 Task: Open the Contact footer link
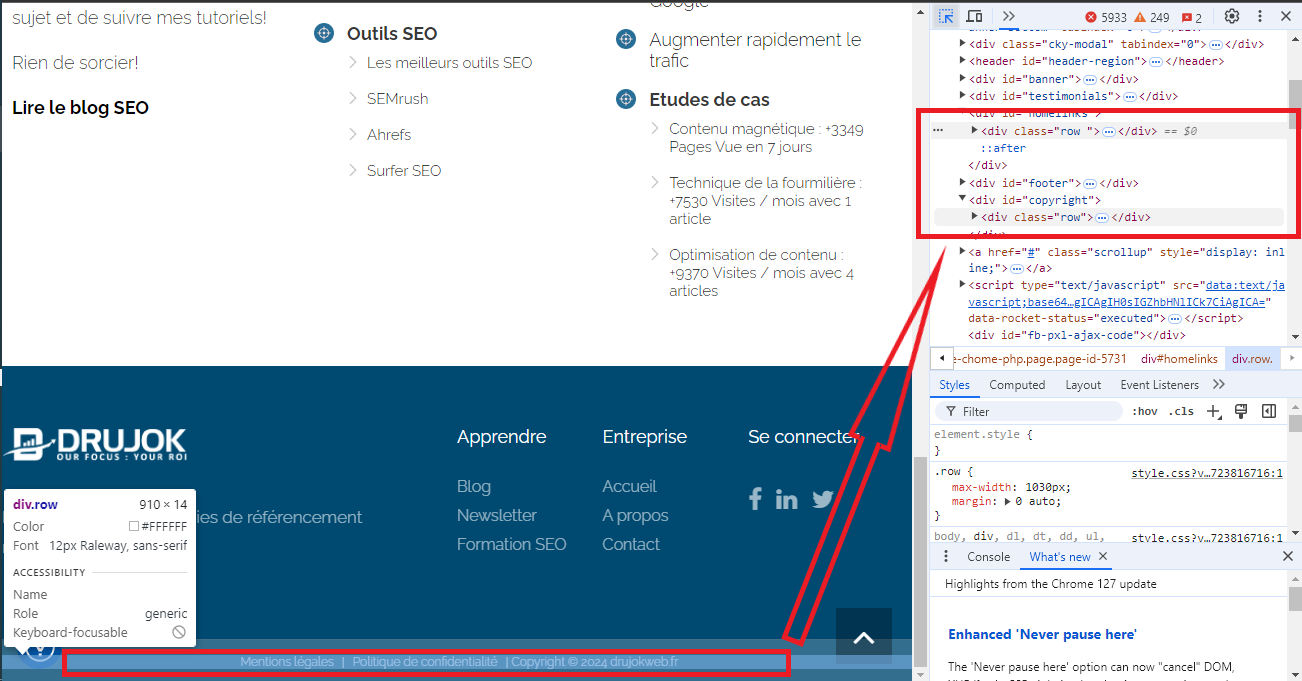point(631,544)
